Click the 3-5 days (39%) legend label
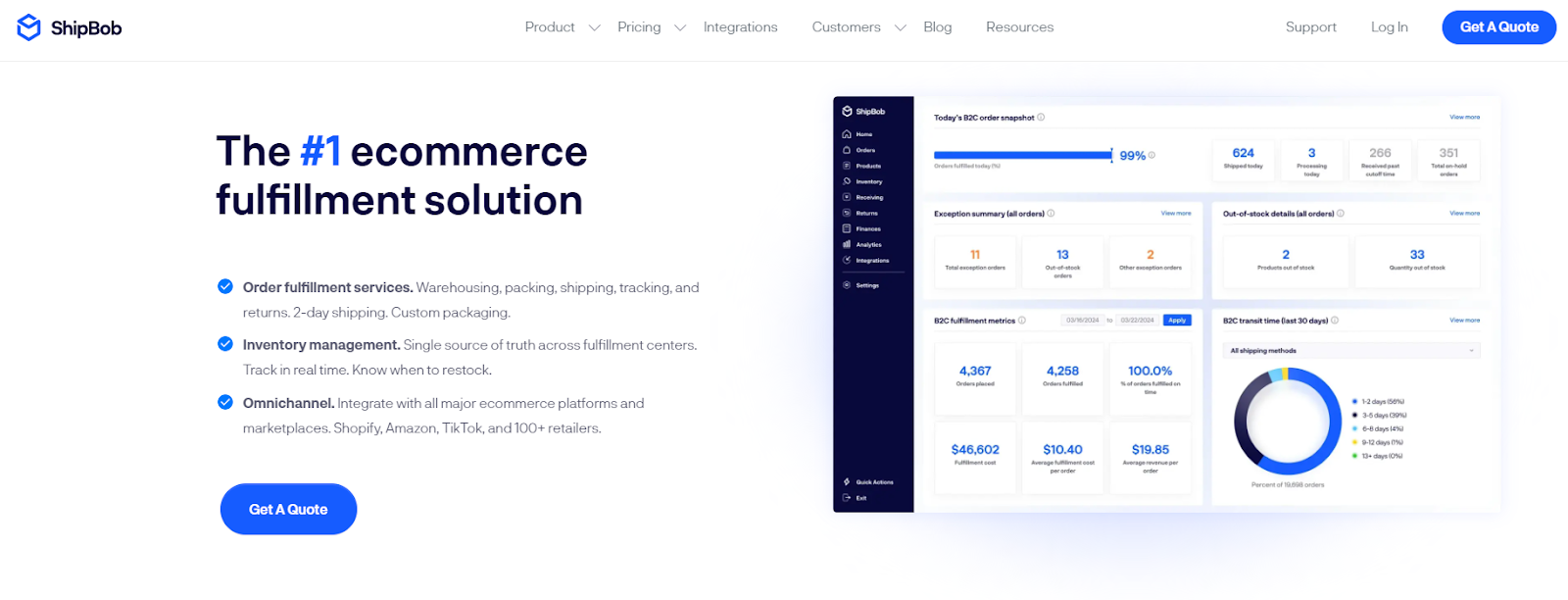 (x=1385, y=415)
